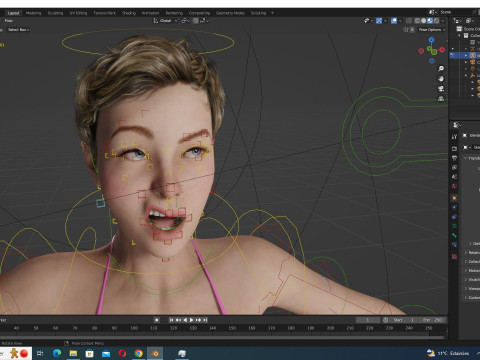Image resolution: width=480 pixels, height=360 pixels.
Task: Open the Bone Constraints properties tab
Action: coord(454,245)
